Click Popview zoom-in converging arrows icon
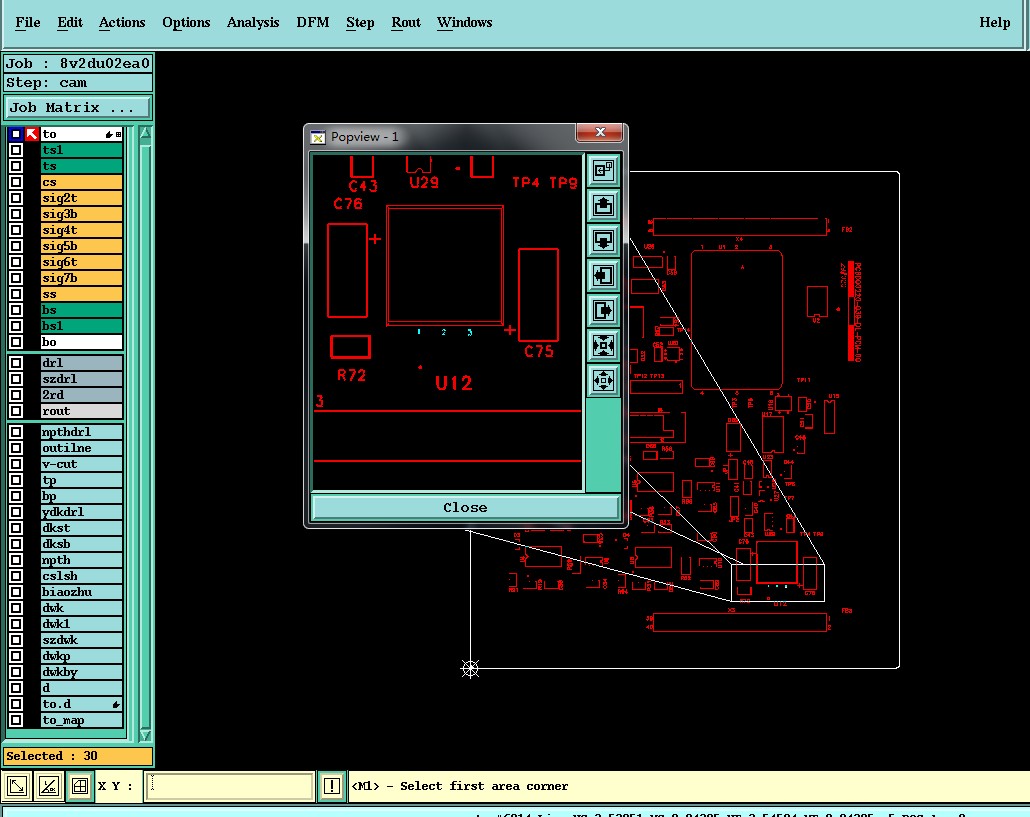Image resolution: width=1030 pixels, height=817 pixels. (603, 345)
